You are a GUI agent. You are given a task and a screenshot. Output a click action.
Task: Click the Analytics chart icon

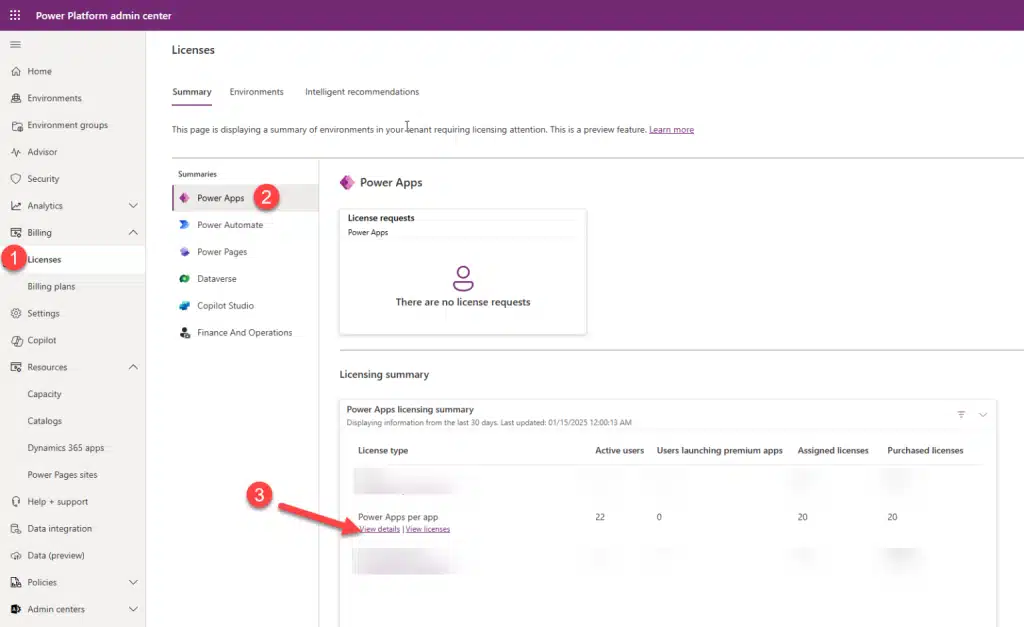tap(16, 206)
